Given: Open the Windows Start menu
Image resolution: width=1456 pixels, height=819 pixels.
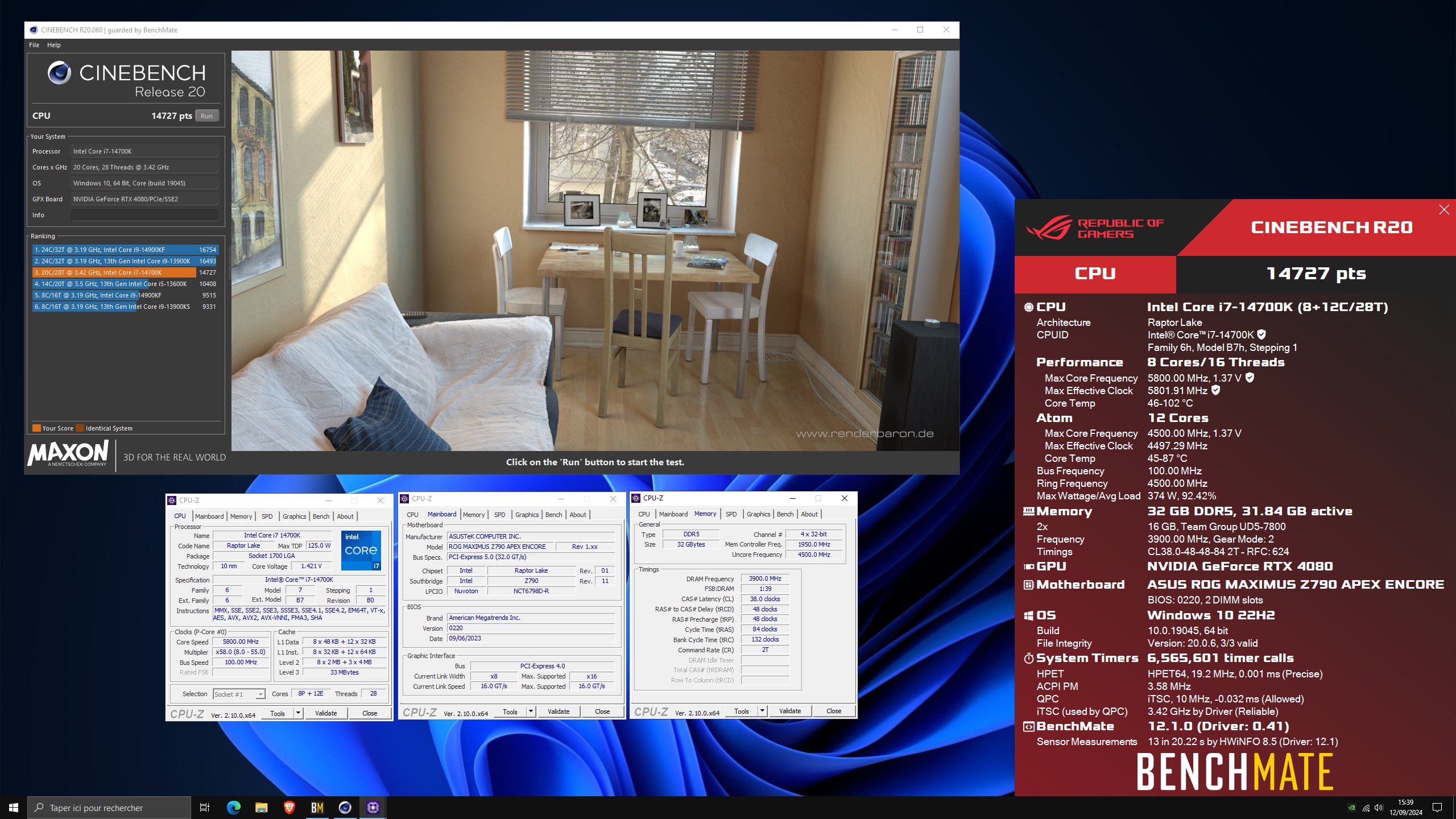Looking at the screenshot, I should 14,808.
